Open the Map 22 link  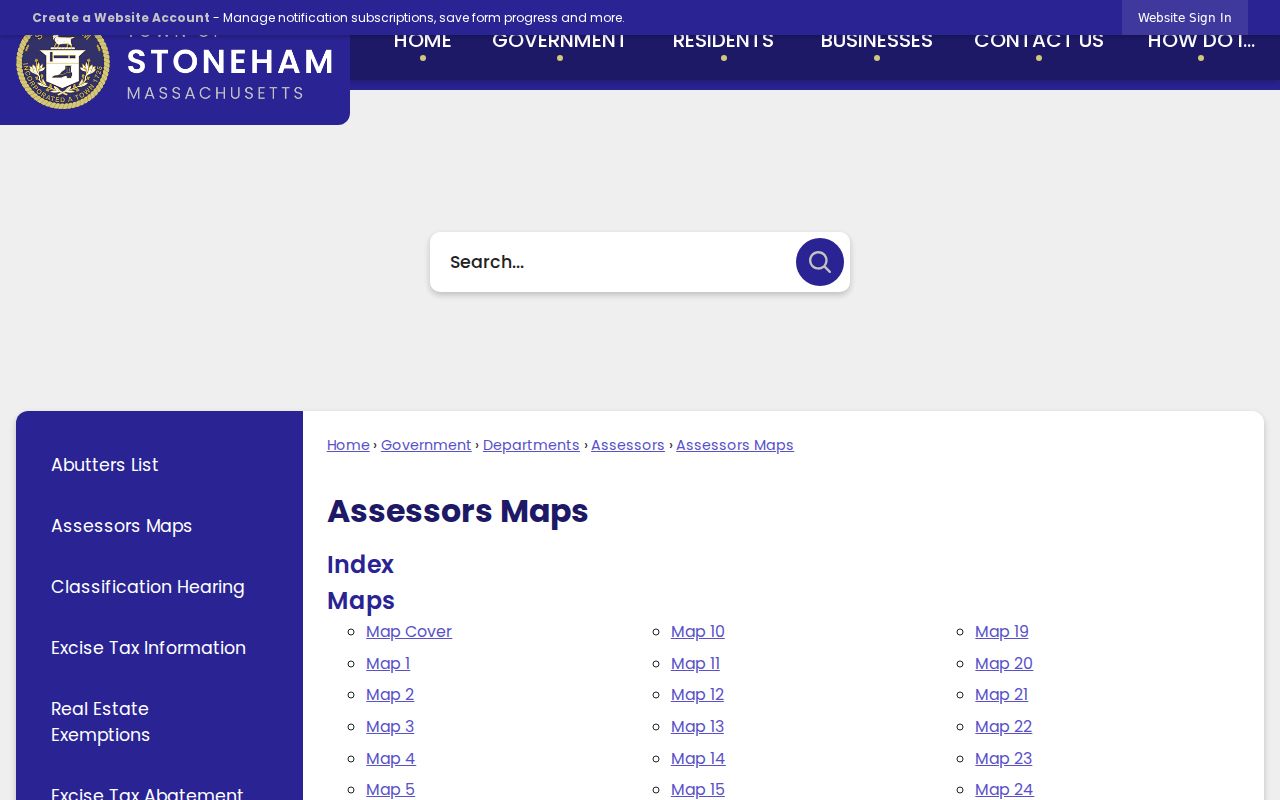pyautogui.click(x=1003, y=727)
